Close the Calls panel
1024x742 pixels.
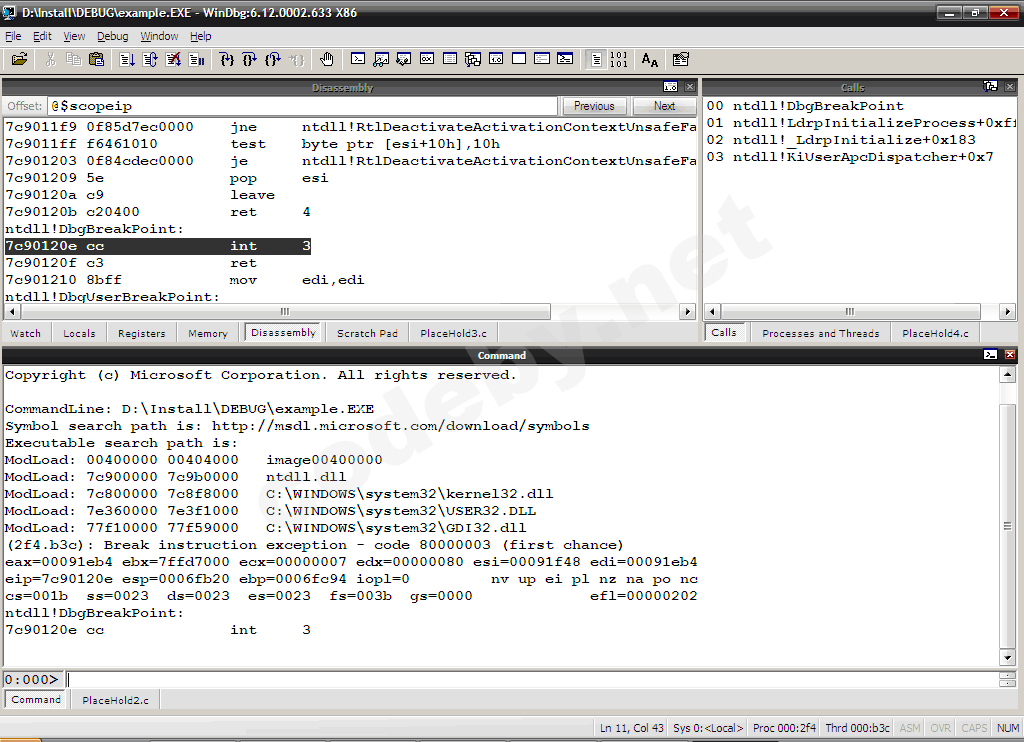[x=1010, y=86]
